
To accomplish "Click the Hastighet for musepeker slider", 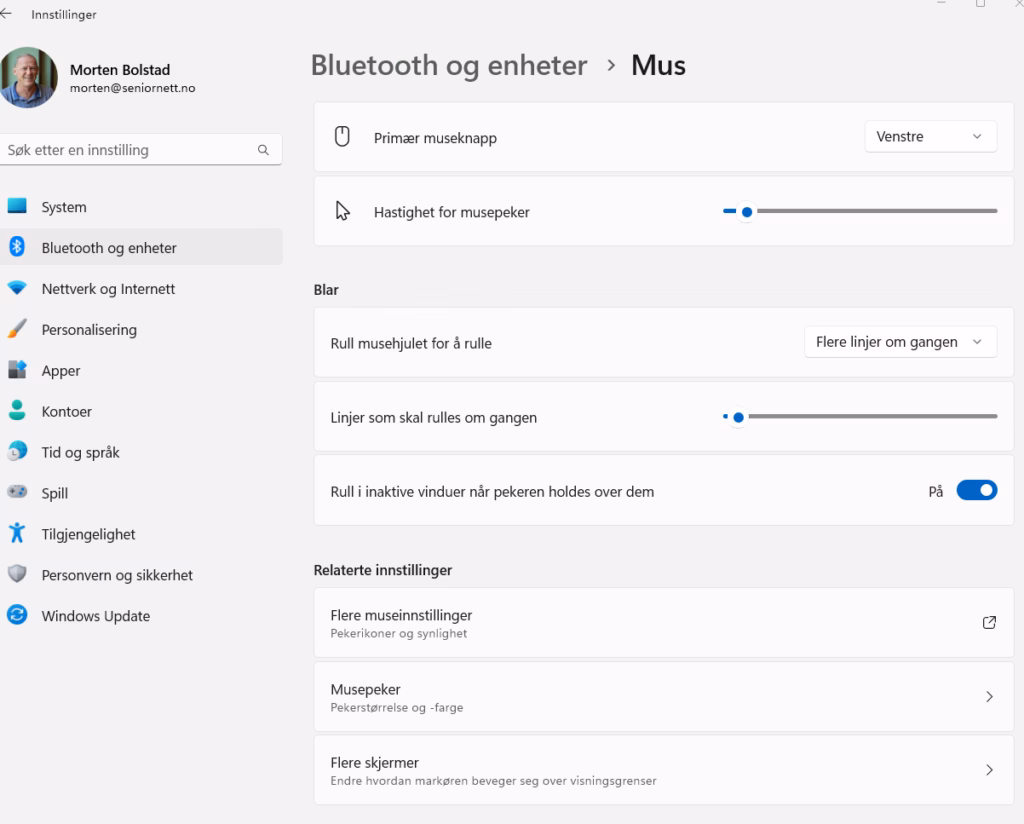I will click(860, 211).
